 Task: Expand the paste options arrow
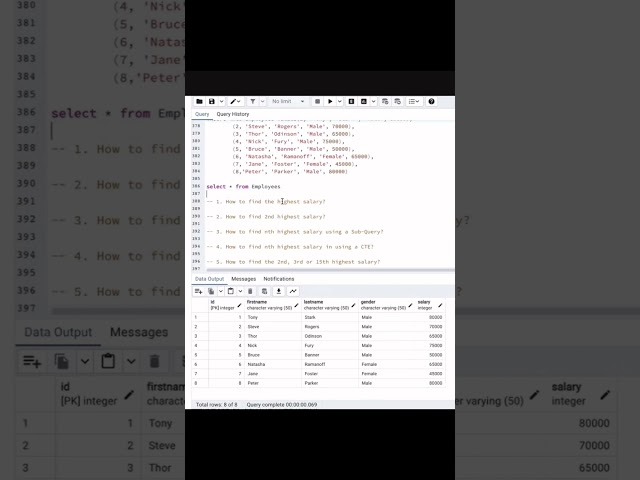[240, 291]
